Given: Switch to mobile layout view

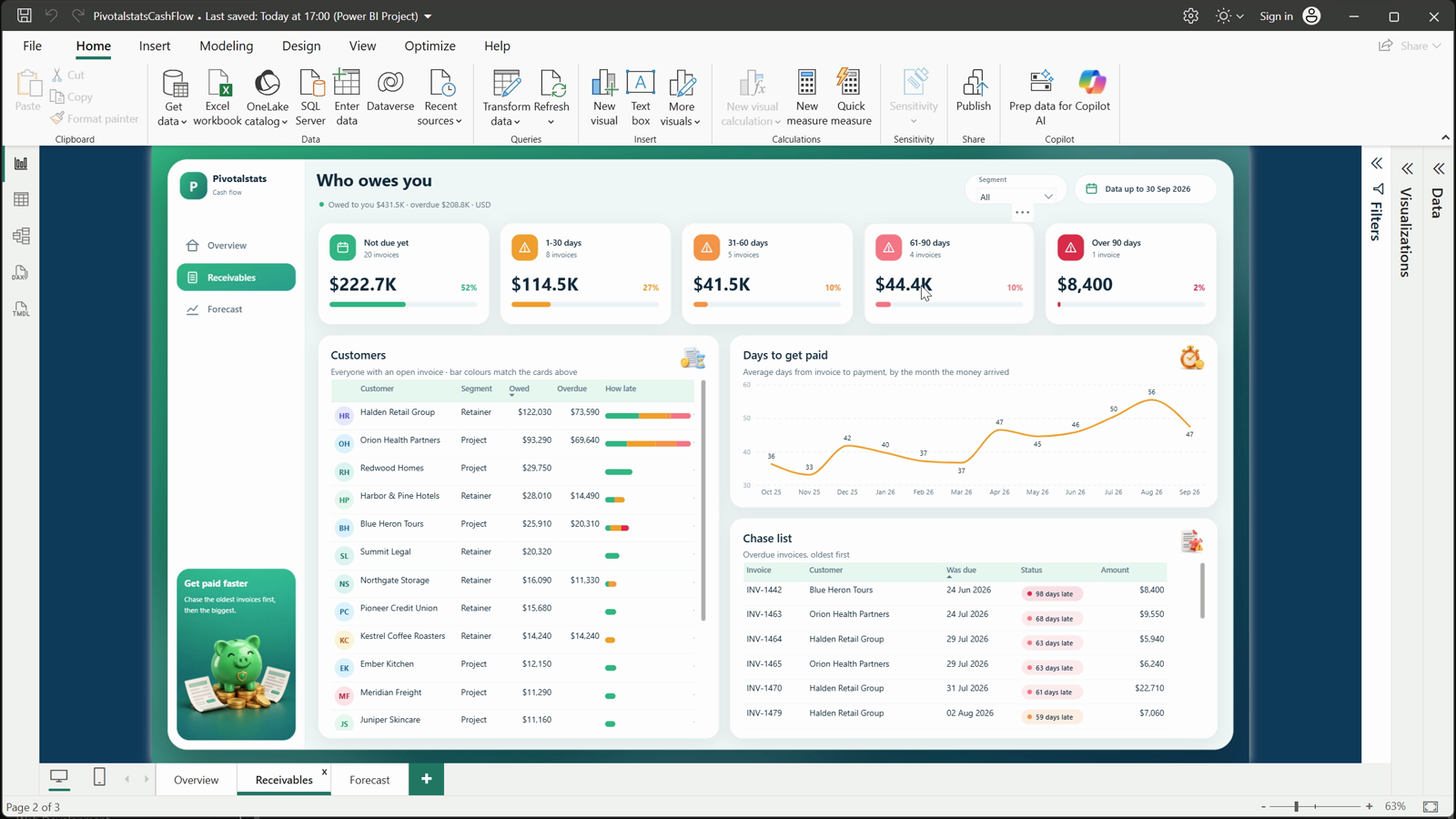Looking at the screenshot, I should pyautogui.click(x=99, y=777).
